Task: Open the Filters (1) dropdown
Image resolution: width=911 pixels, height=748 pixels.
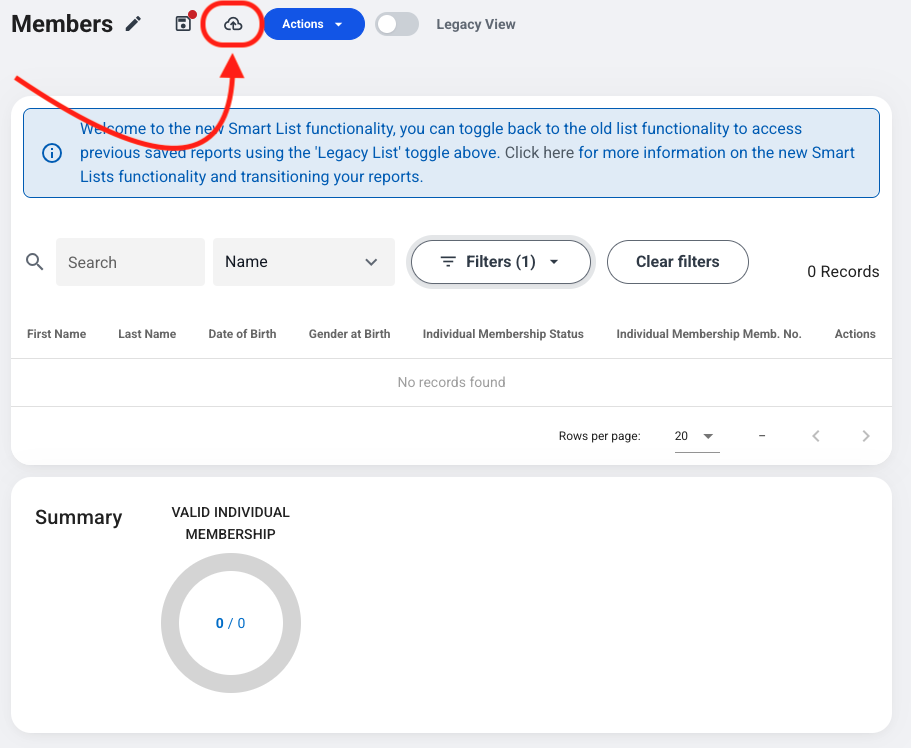Action: pyautogui.click(x=501, y=262)
